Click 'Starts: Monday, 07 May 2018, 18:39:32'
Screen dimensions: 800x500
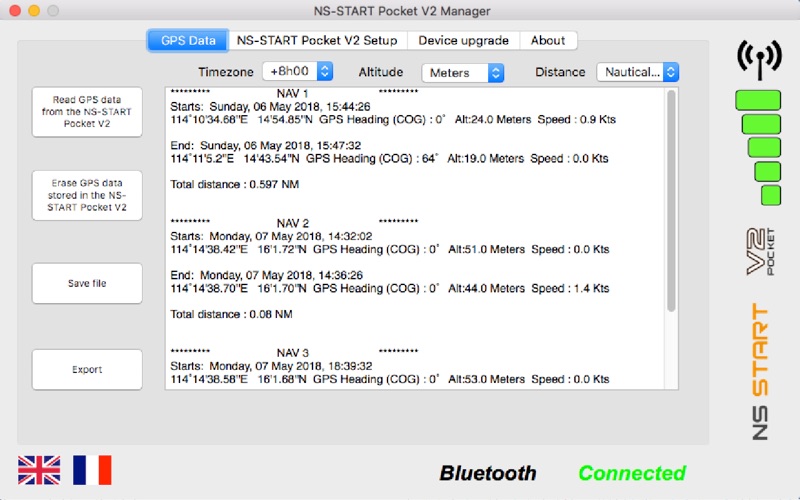pyautogui.click(x=271, y=366)
